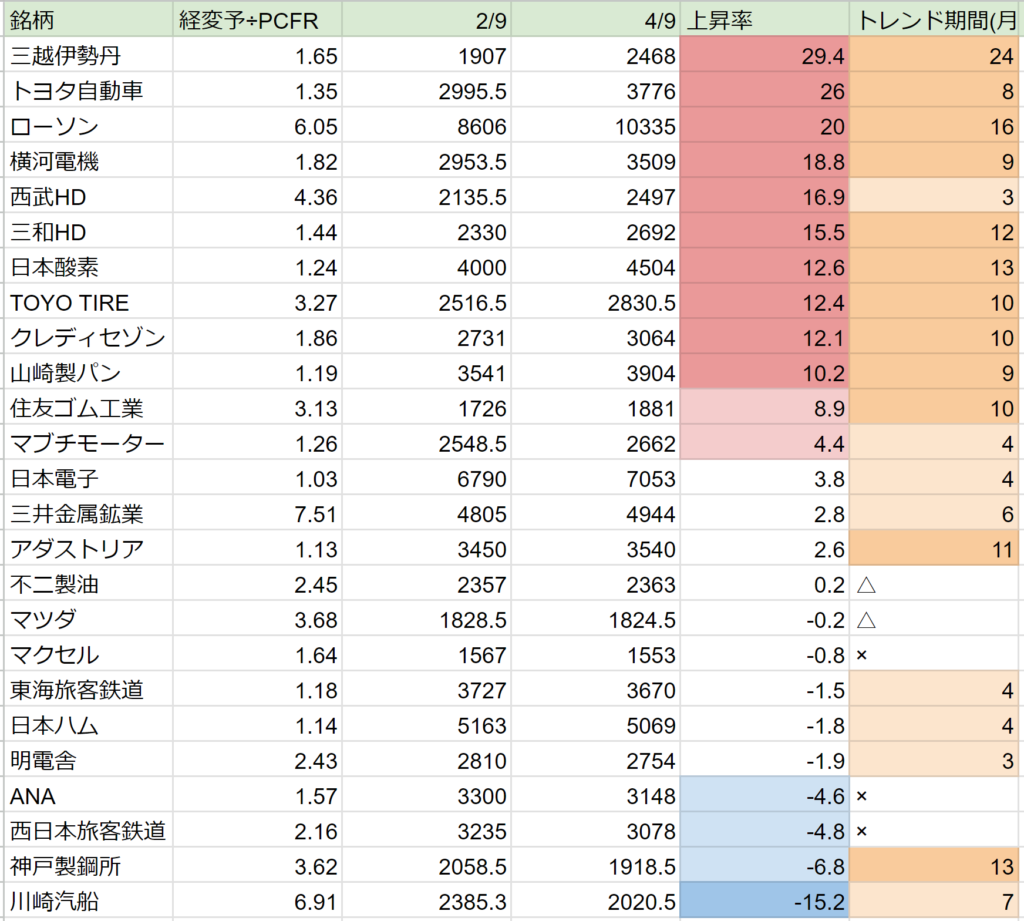Select the 西武HD cell
1024x921 pixels.
88,197
